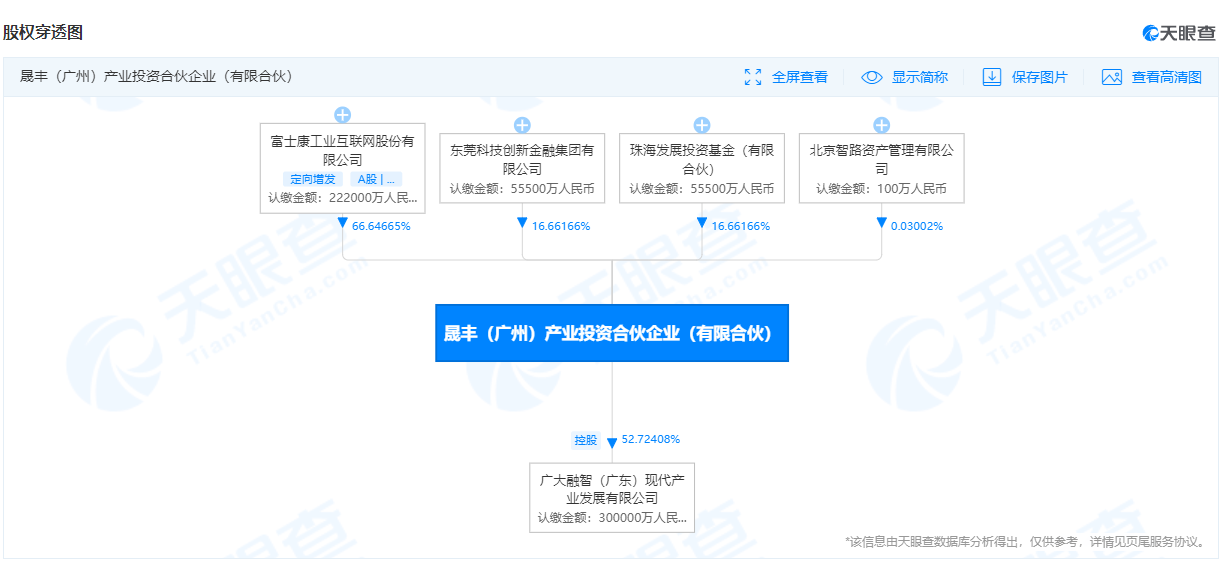Click the blue arrow above 广大融智 card
Screen dimensions: 1222x574
612,442
